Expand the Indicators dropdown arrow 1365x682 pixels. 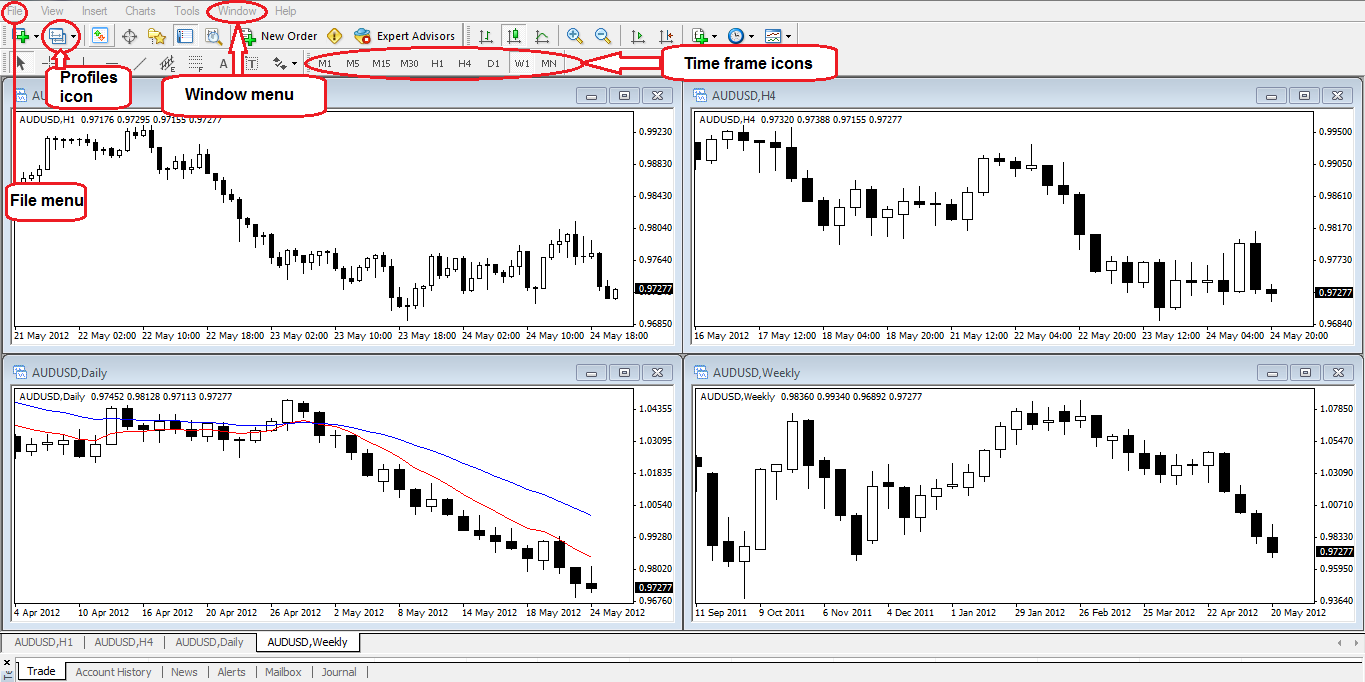(x=714, y=36)
